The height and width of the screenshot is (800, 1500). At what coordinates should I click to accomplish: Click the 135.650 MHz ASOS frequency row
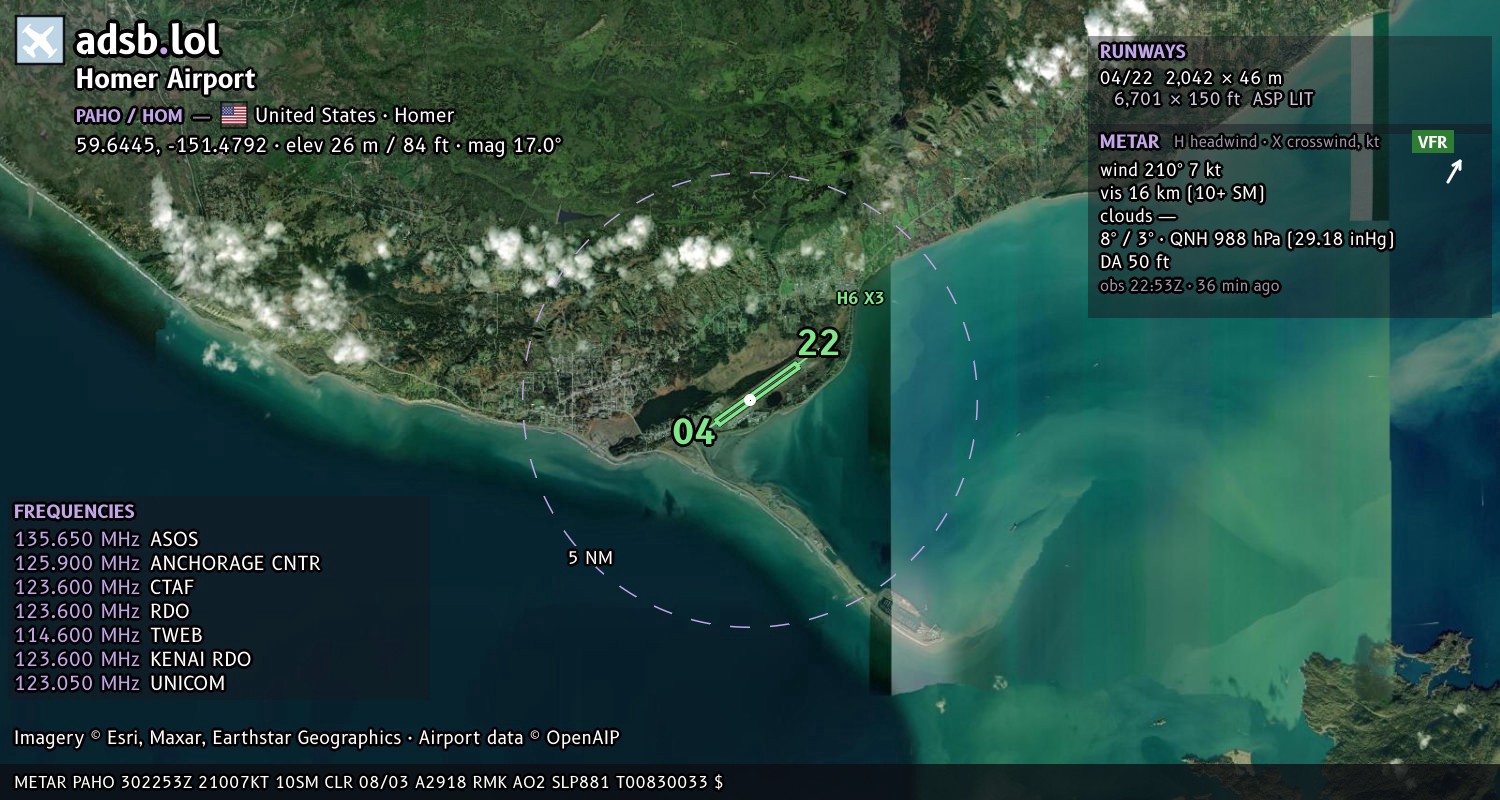coord(106,539)
